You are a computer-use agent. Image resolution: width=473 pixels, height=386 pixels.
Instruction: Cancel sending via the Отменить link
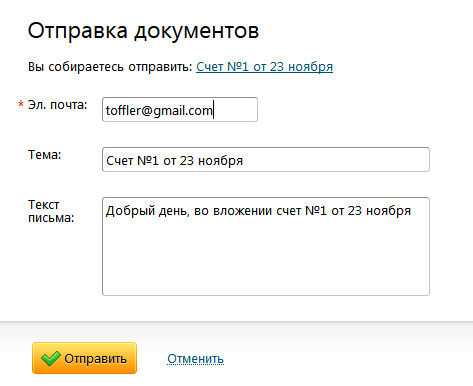195,359
